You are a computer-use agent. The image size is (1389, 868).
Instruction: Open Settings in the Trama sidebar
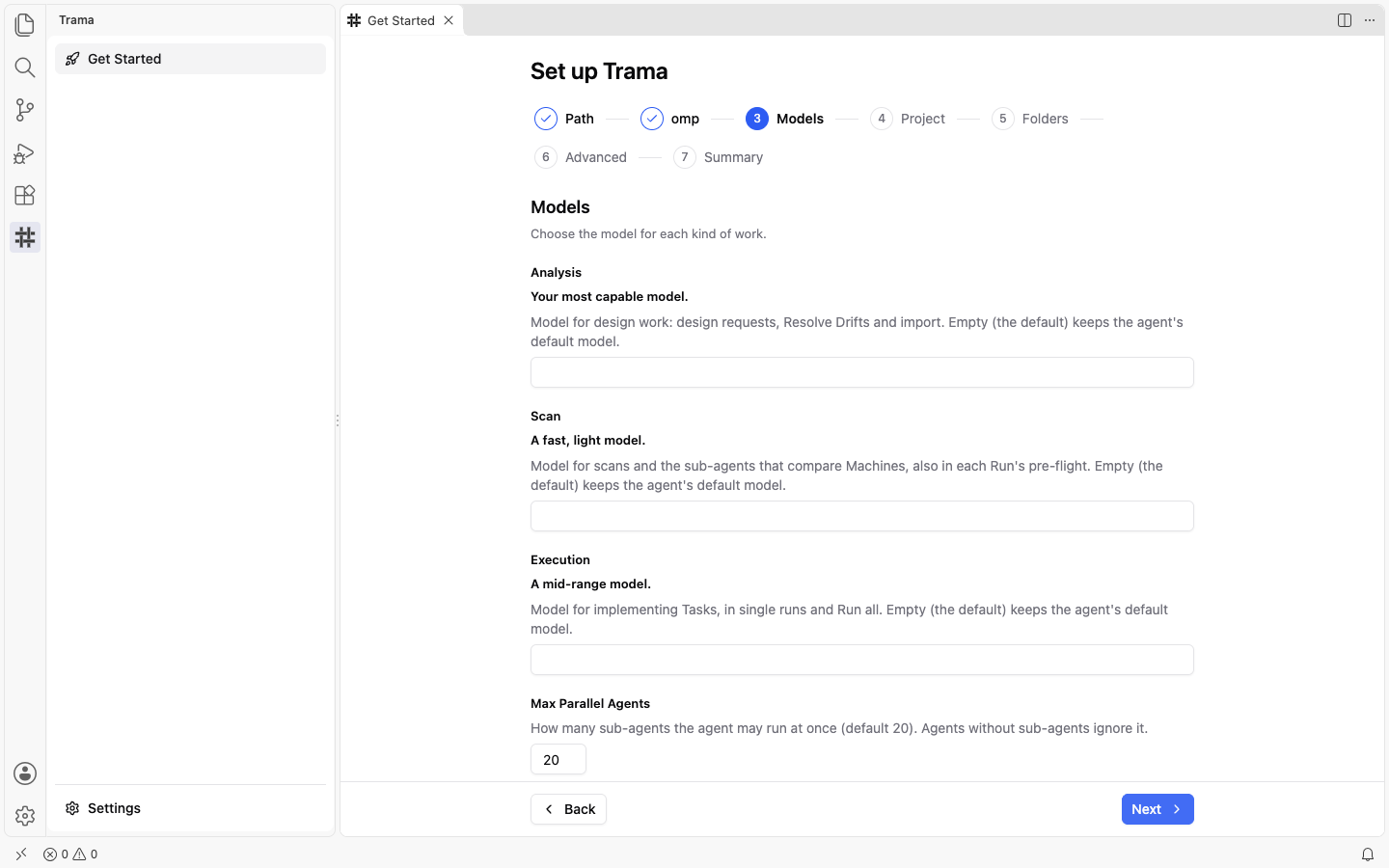[190, 808]
